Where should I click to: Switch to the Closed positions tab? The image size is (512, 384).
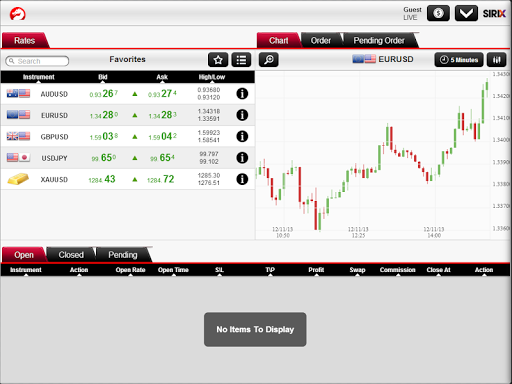tap(71, 255)
